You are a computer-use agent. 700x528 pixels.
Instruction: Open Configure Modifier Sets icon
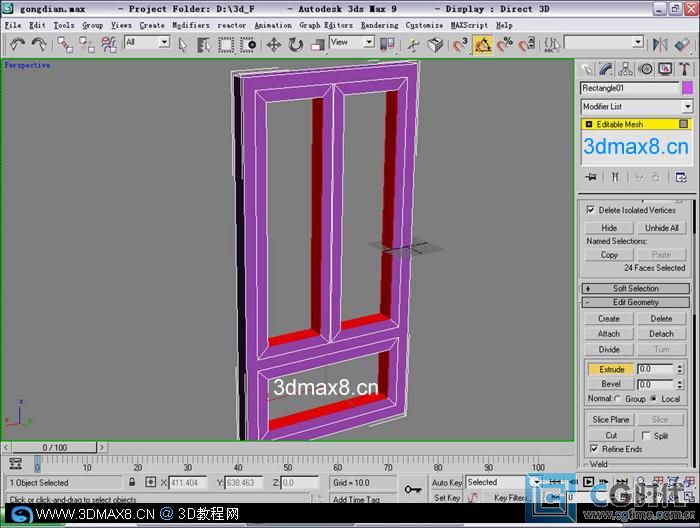pyautogui.click(x=681, y=177)
